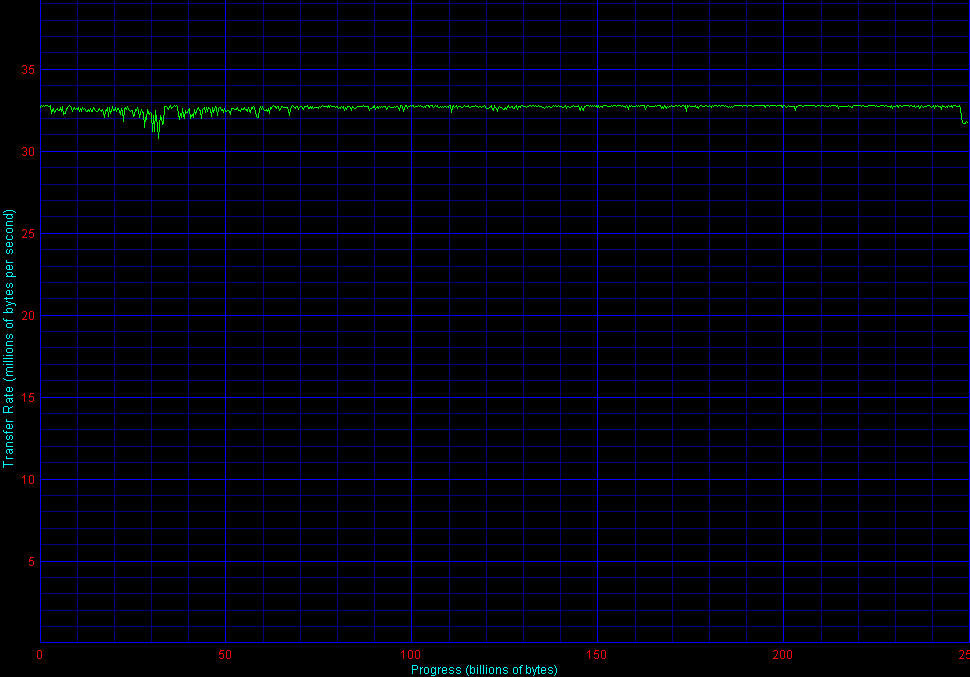Image resolution: width=970 pixels, height=677 pixels.
Task: Click the Y-axis value 30
Action: tap(28, 152)
